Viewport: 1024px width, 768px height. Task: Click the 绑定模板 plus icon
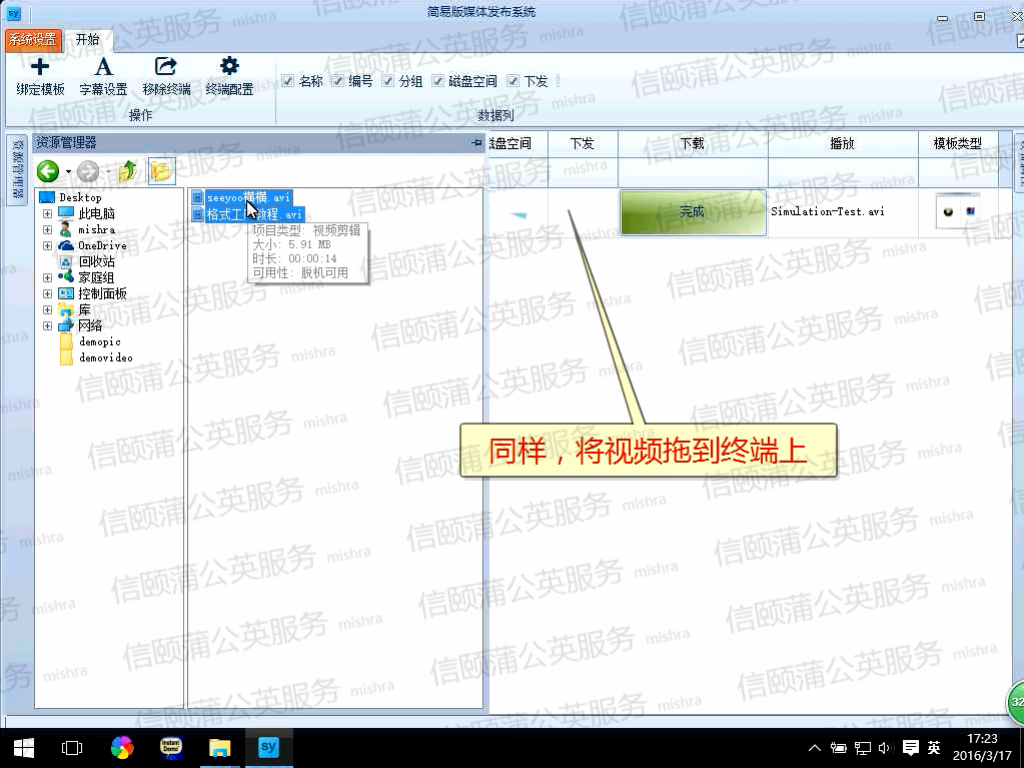pyautogui.click(x=40, y=68)
